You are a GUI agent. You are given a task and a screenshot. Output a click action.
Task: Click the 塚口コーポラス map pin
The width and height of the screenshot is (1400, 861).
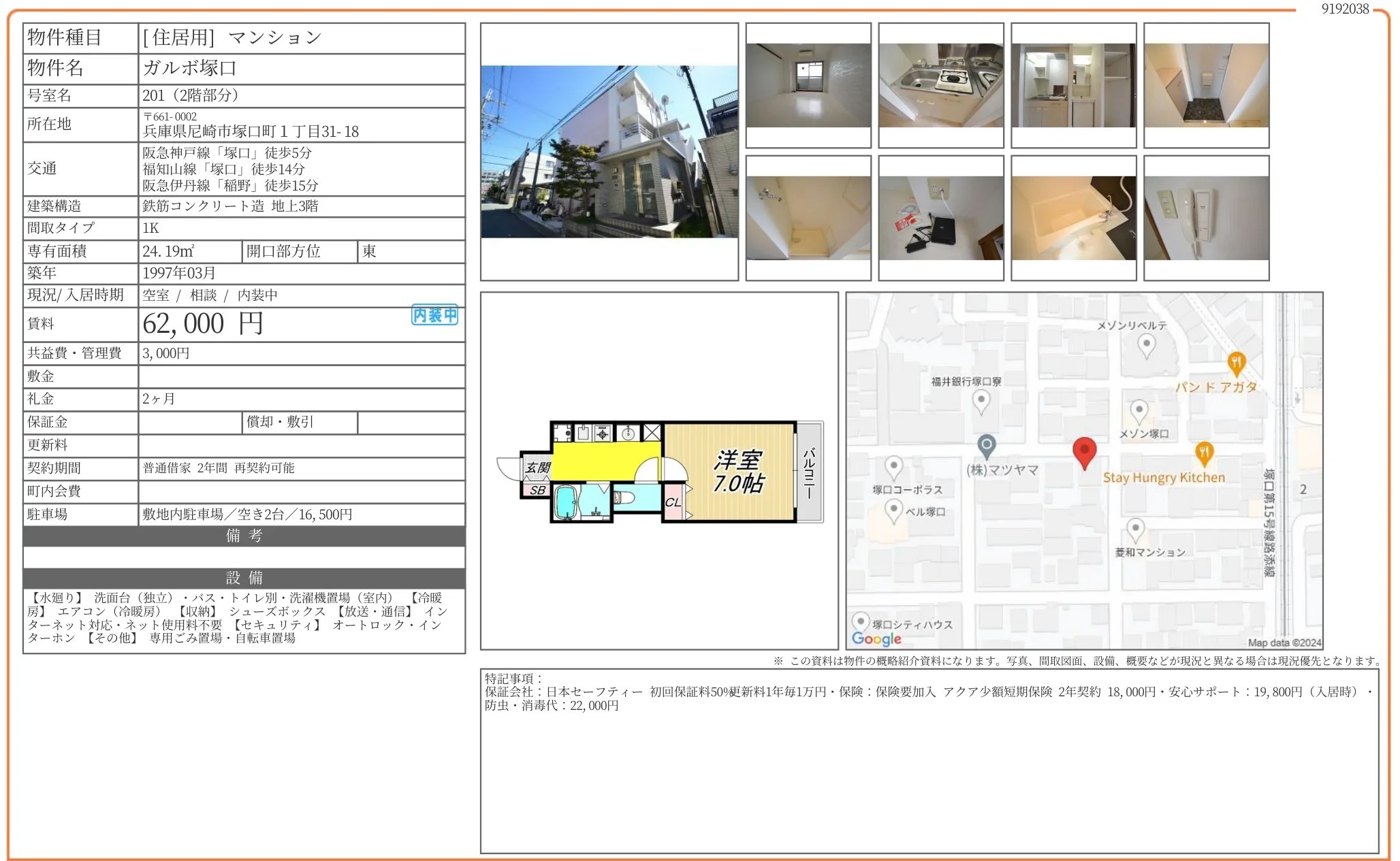(x=893, y=468)
